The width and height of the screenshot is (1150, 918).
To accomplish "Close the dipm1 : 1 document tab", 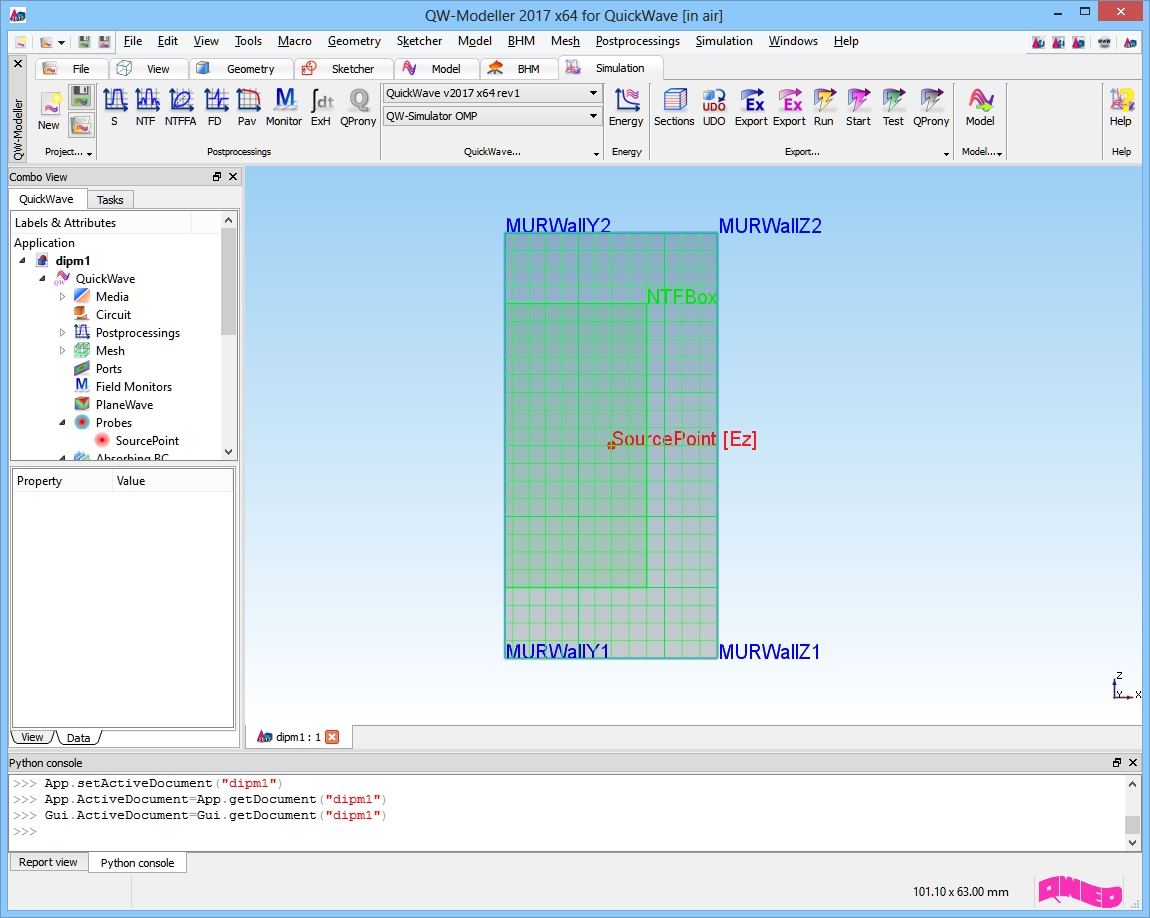I will 332,737.
